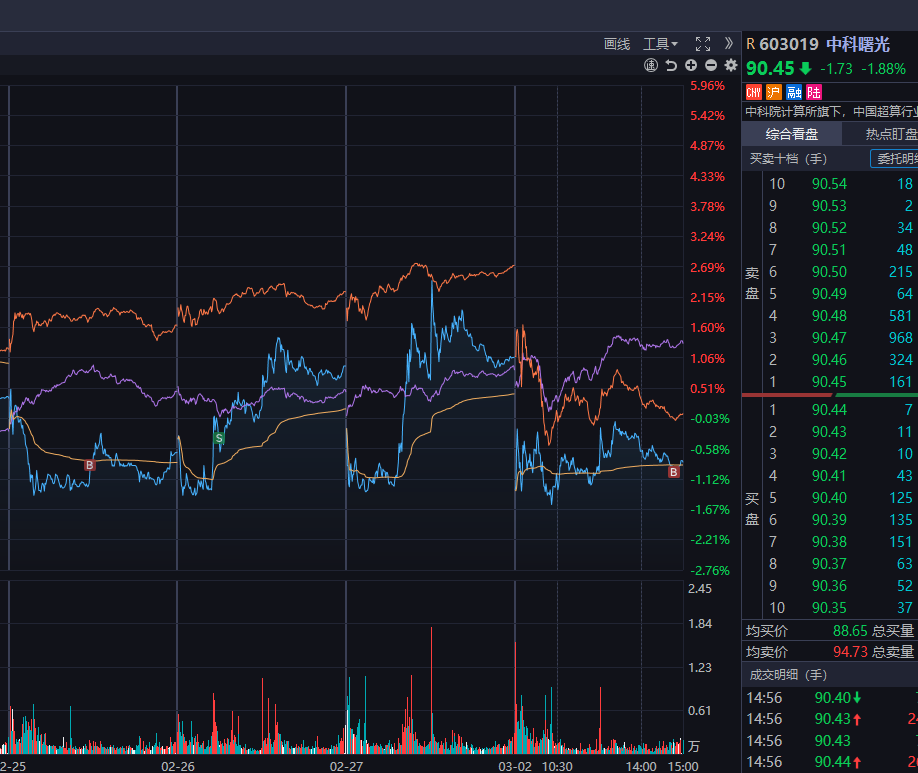Zoom out with the minus icon
918x773 pixels.
(x=711, y=66)
